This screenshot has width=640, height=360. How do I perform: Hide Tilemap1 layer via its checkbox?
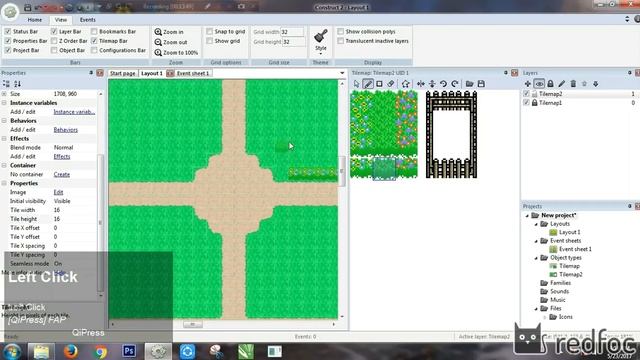click(526, 103)
